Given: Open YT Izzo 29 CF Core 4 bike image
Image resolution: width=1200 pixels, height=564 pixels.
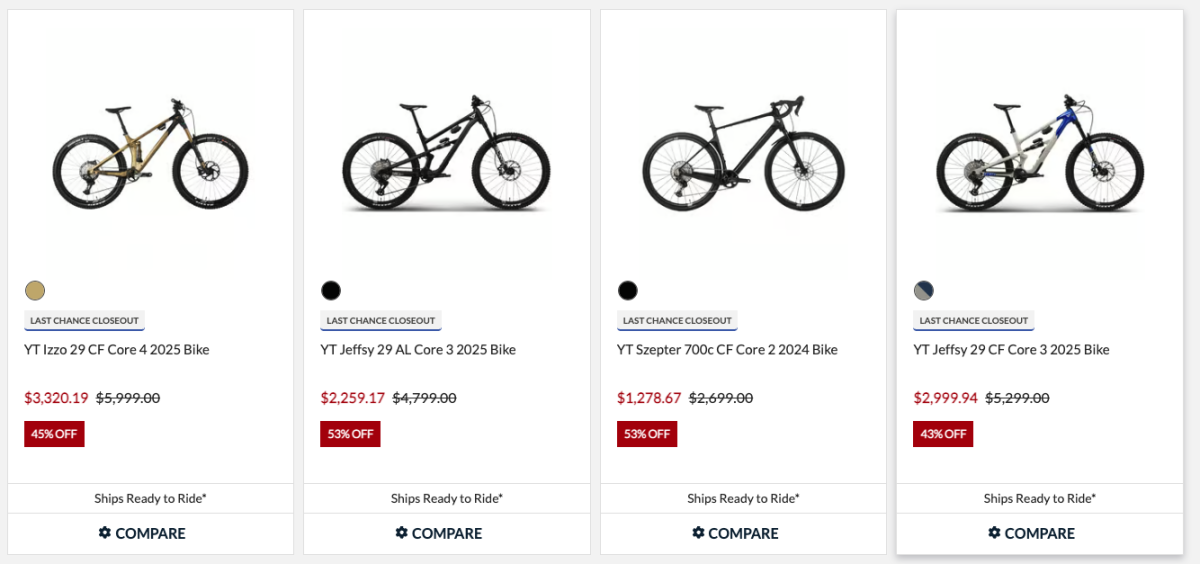Looking at the screenshot, I should (x=150, y=155).
